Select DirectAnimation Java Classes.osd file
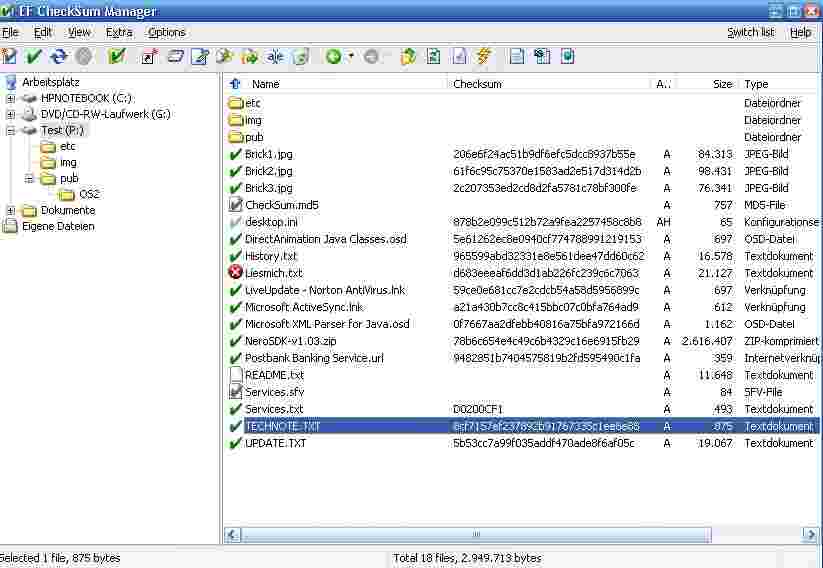Image resolution: width=823 pixels, height=568 pixels. pos(325,239)
